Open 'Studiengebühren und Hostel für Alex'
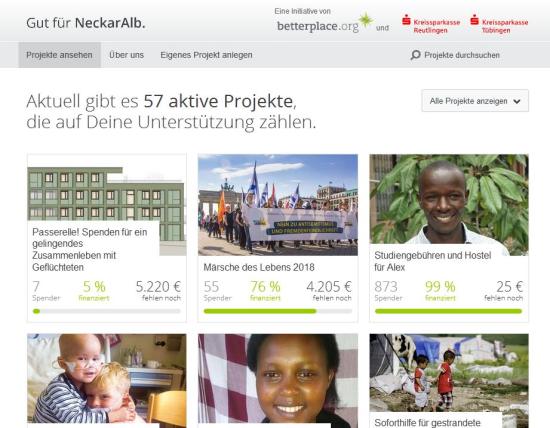 point(432,261)
